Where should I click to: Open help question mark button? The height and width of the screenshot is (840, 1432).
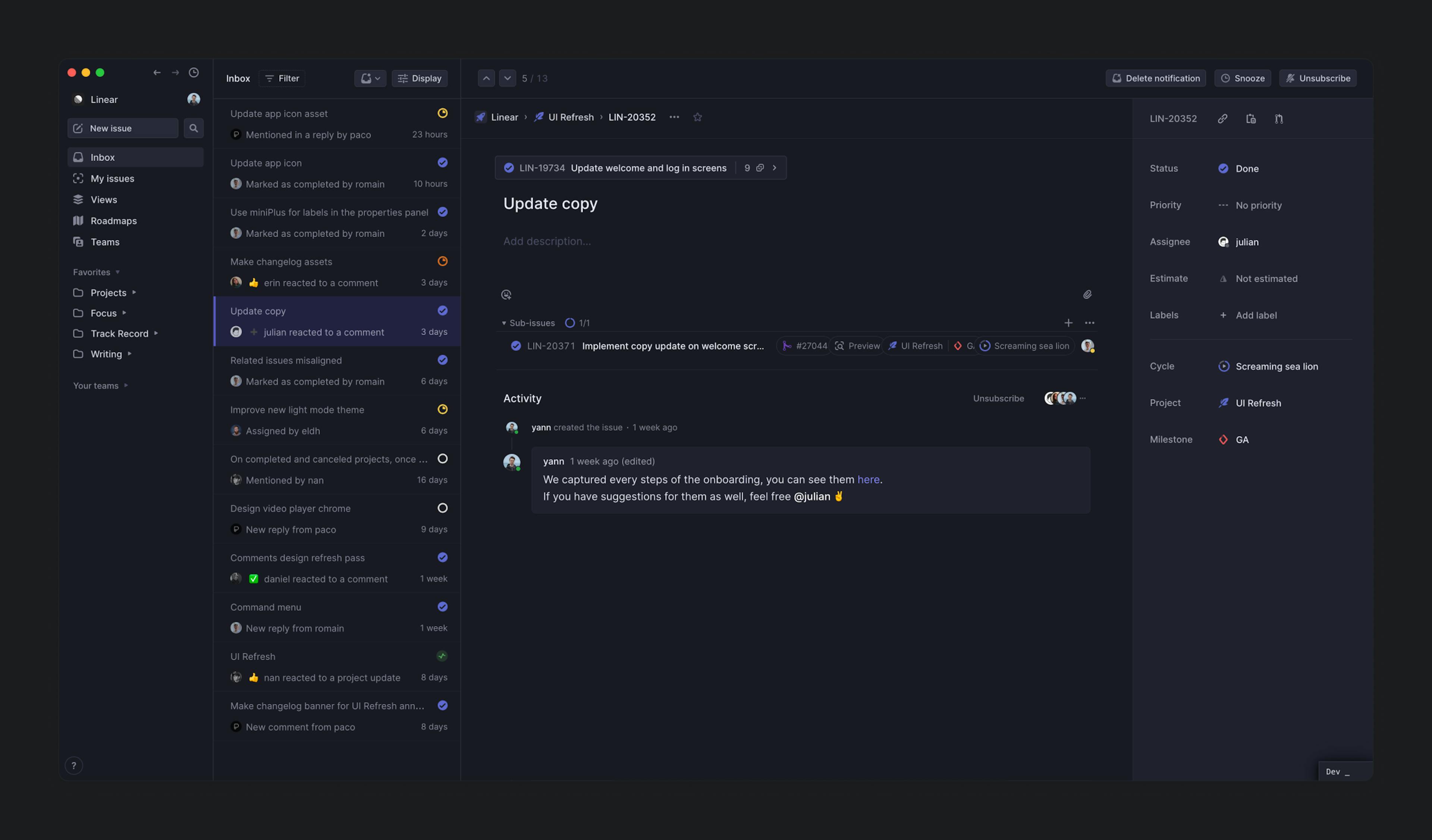(x=74, y=765)
